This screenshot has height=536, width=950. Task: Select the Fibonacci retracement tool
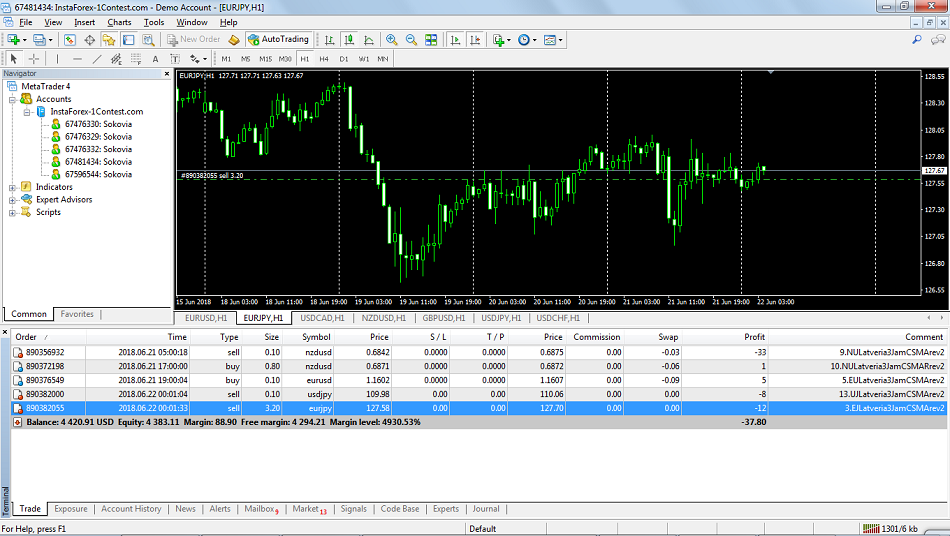tap(136, 59)
